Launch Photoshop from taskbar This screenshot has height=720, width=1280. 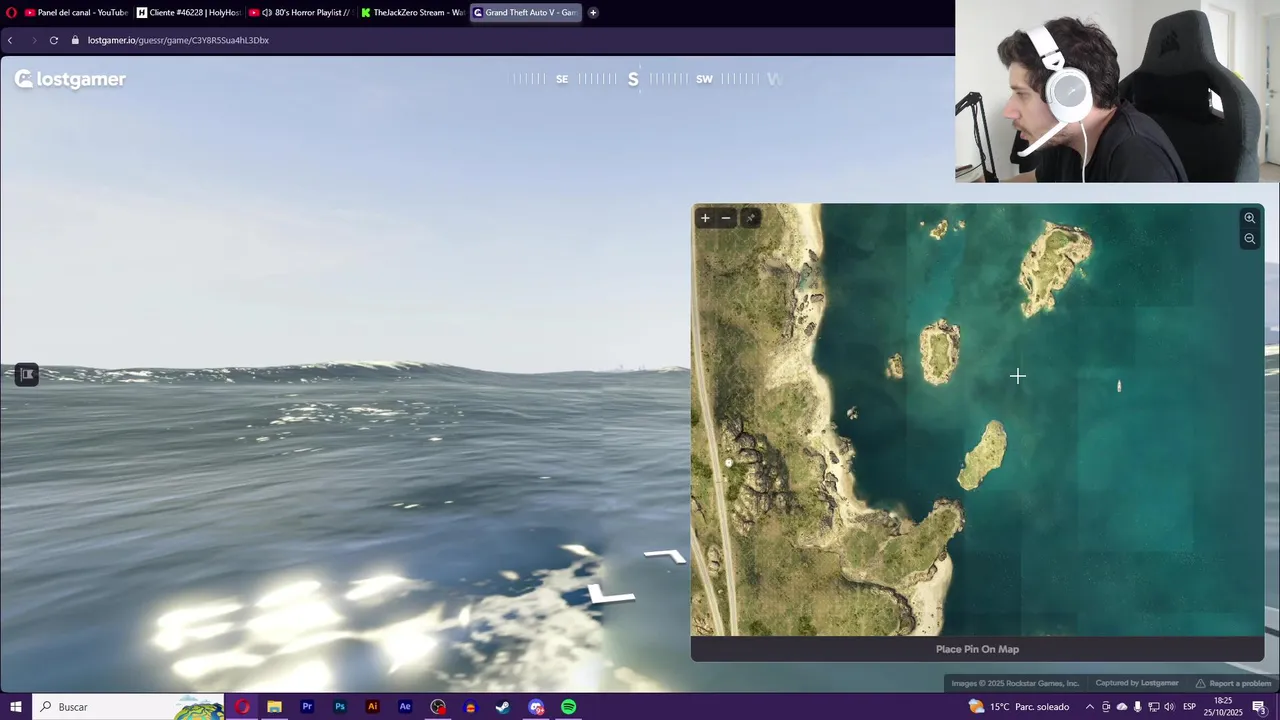coord(340,707)
